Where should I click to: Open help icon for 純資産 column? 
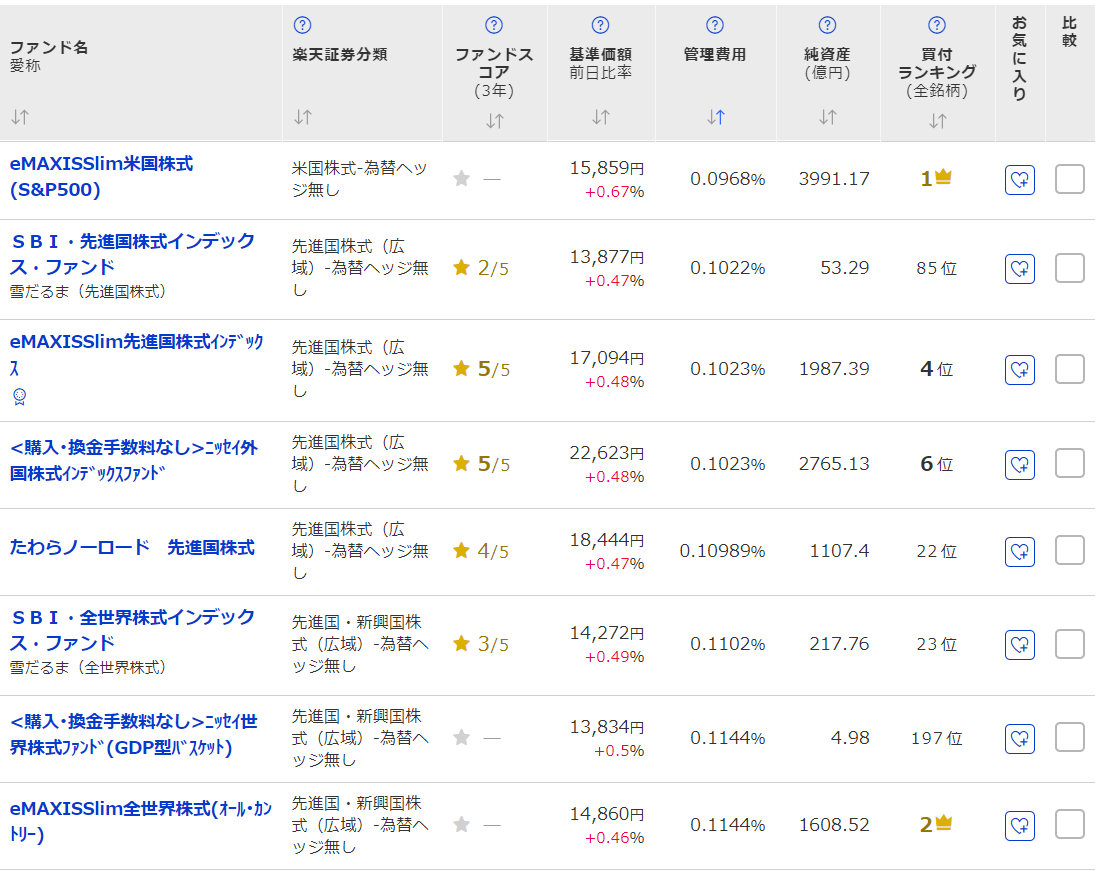(828, 25)
